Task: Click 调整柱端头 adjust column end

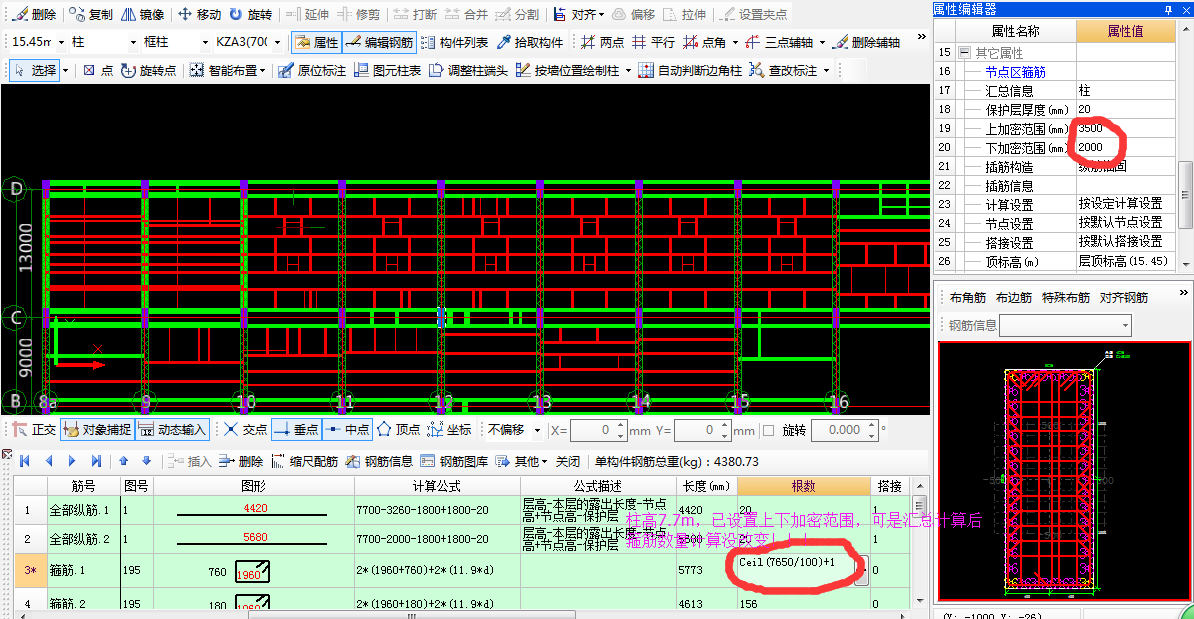Action: pyautogui.click(x=468, y=71)
